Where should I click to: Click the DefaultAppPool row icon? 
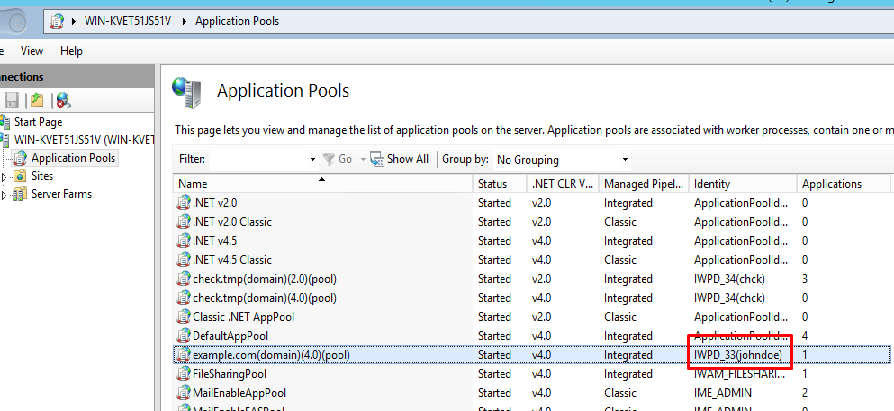(183, 336)
